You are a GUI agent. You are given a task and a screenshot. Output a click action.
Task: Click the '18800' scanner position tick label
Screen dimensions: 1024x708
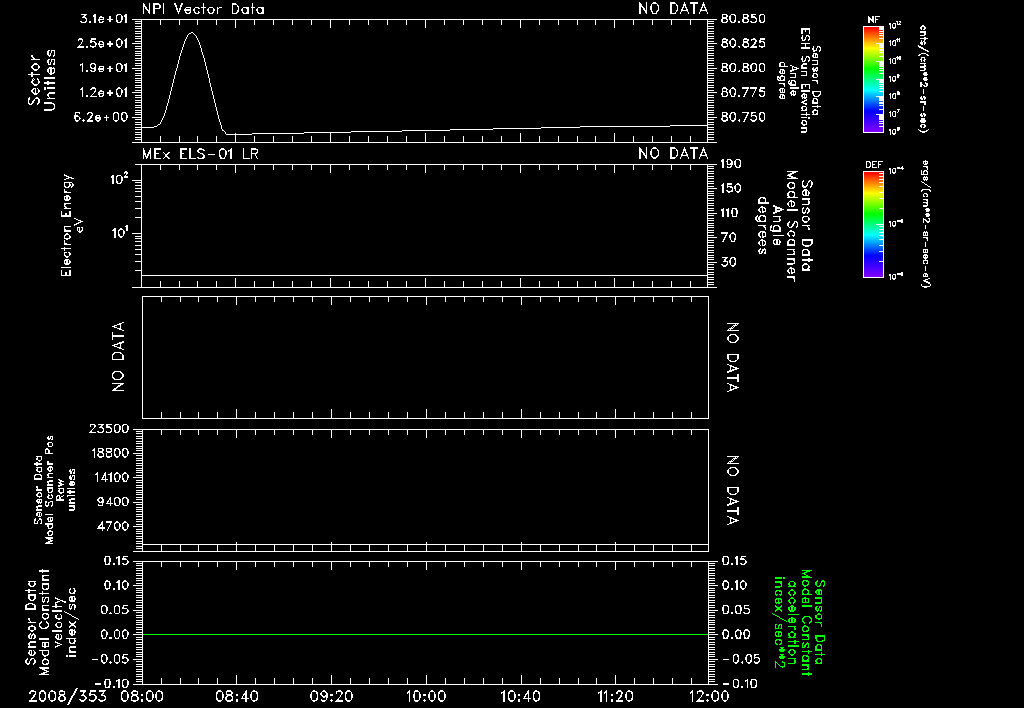(108, 453)
